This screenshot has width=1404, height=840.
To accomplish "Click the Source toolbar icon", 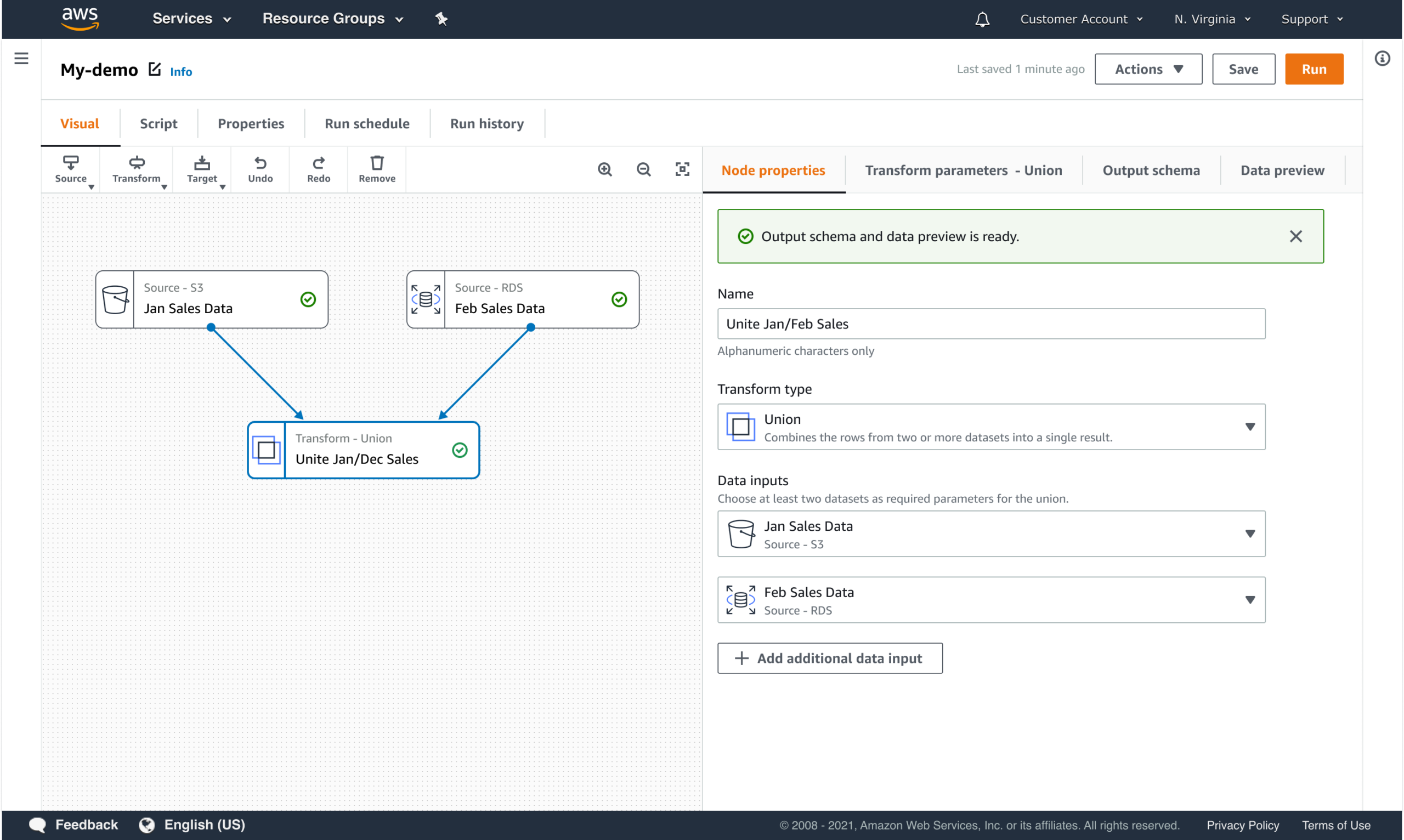I will tap(71, 169).
